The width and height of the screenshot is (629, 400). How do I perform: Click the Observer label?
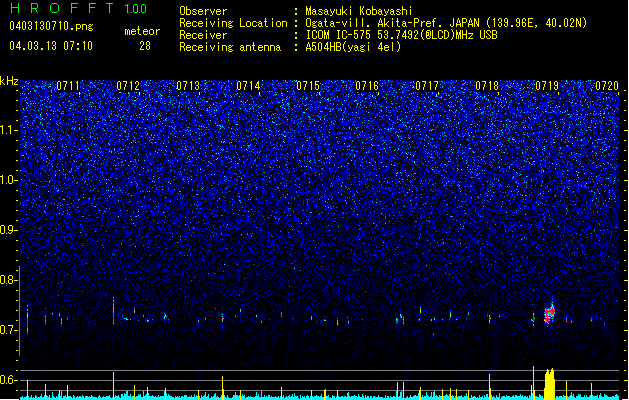203,11
